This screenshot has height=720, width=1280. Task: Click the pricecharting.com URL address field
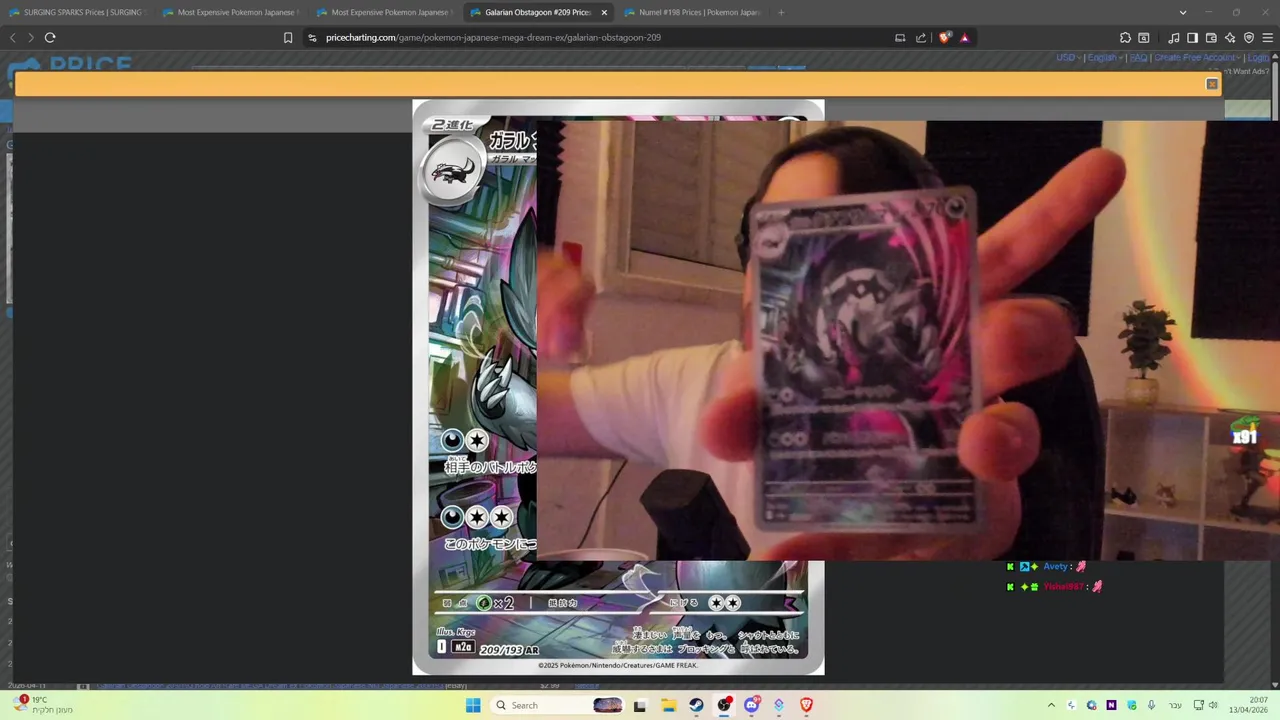click(493, 38)
